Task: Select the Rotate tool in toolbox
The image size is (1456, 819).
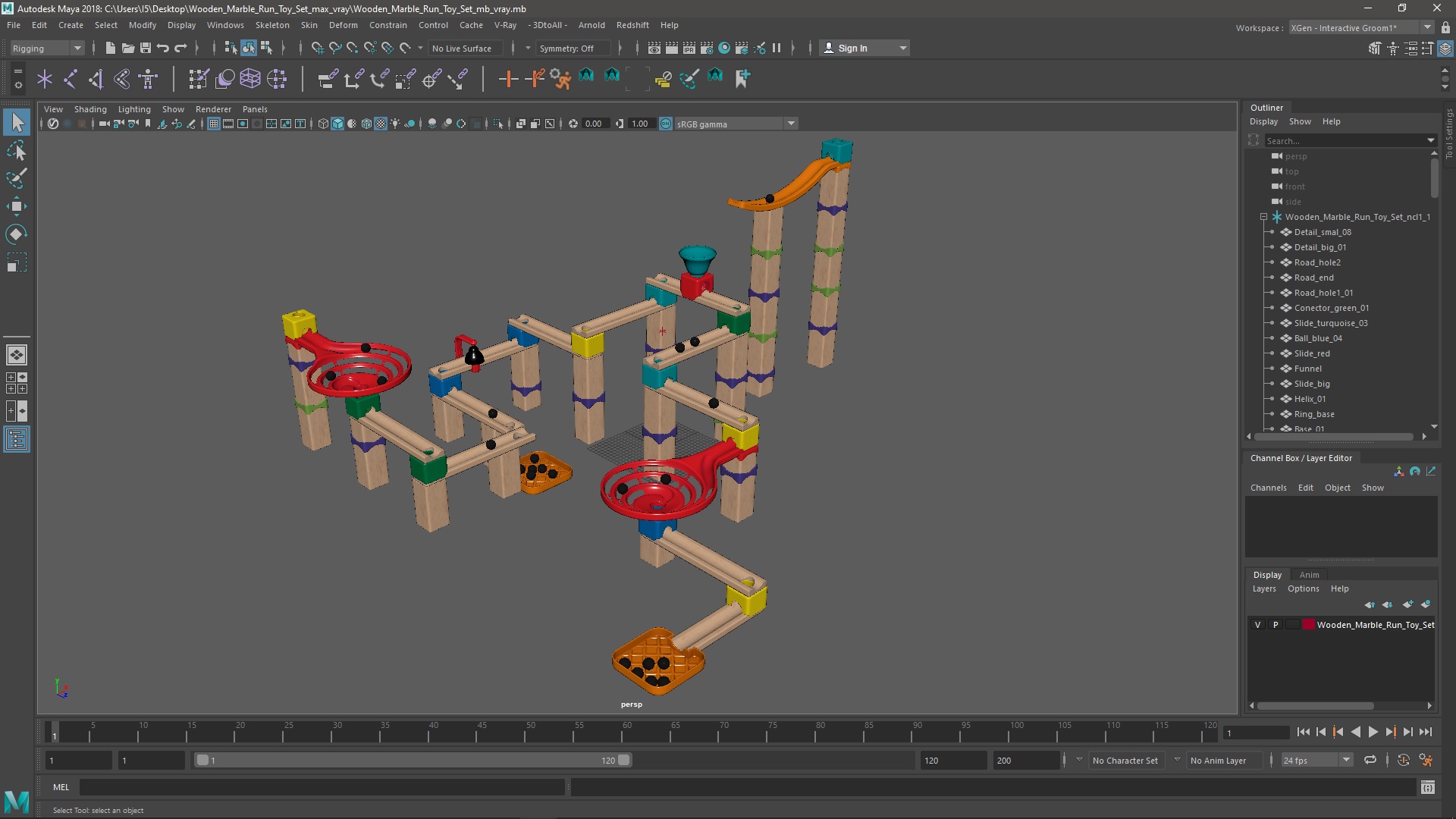Action: (x=17, y=234)
